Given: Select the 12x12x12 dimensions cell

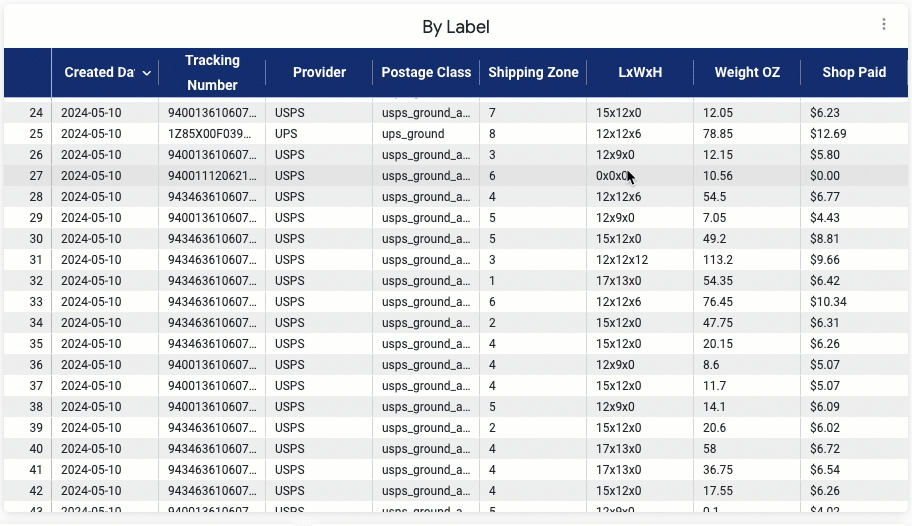Looking at the screenshot, I should pyautogui.click(x=622, y=260).
